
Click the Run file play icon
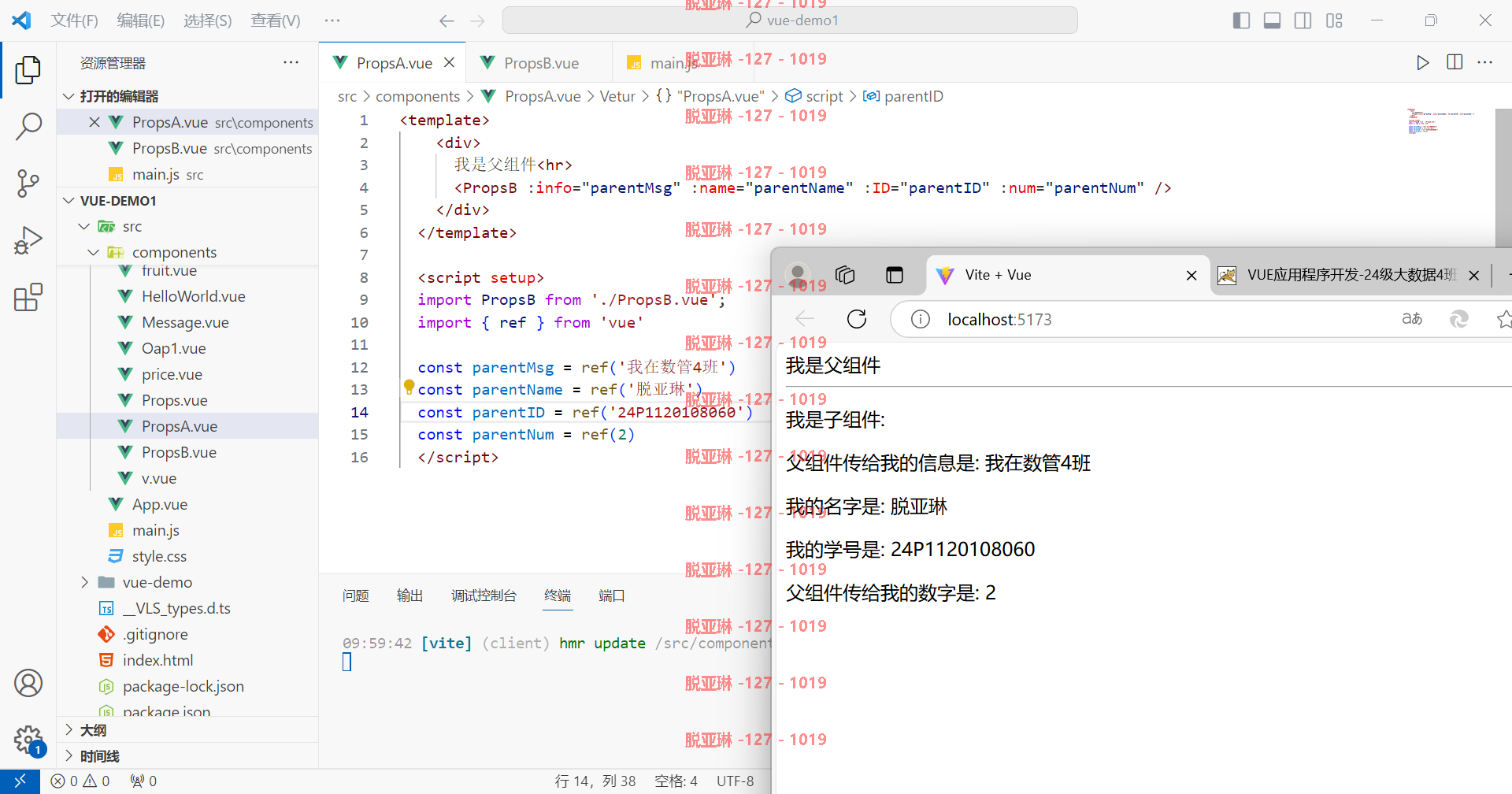1422,63
